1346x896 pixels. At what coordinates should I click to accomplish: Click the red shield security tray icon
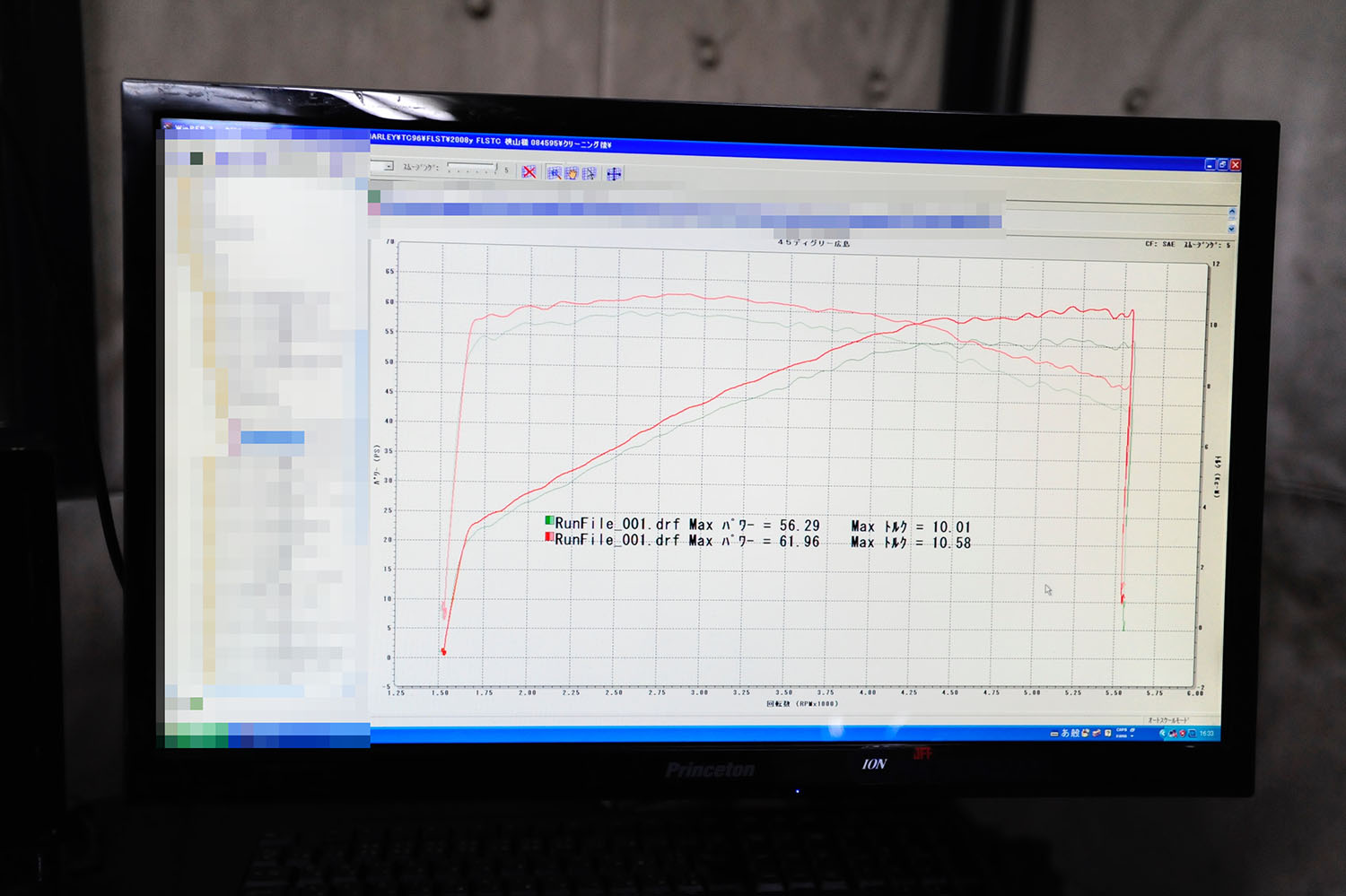(x=1183, y=734)
